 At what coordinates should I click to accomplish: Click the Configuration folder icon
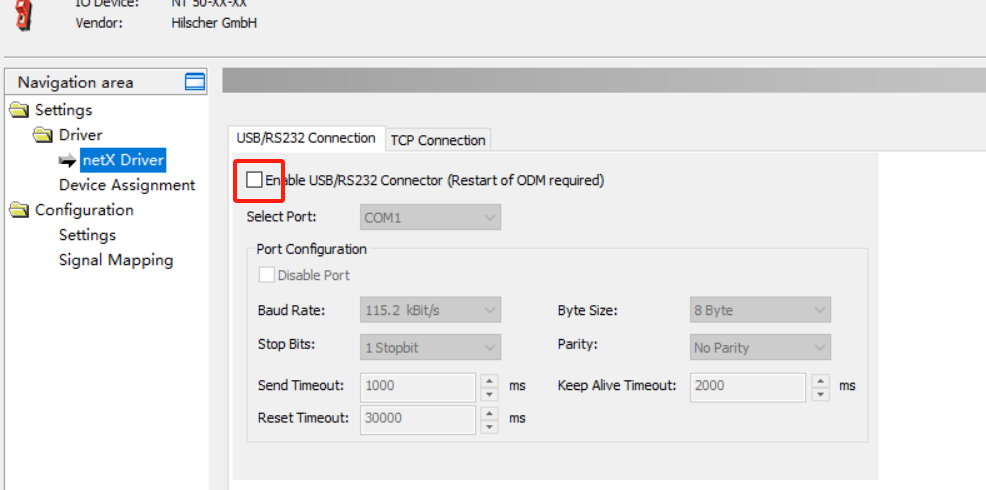coord(19,210)
